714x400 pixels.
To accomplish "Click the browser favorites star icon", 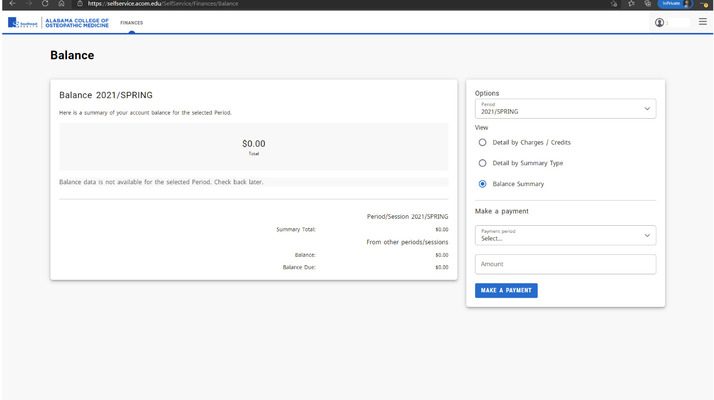I will pyautogui.click(x=632, y=4).
